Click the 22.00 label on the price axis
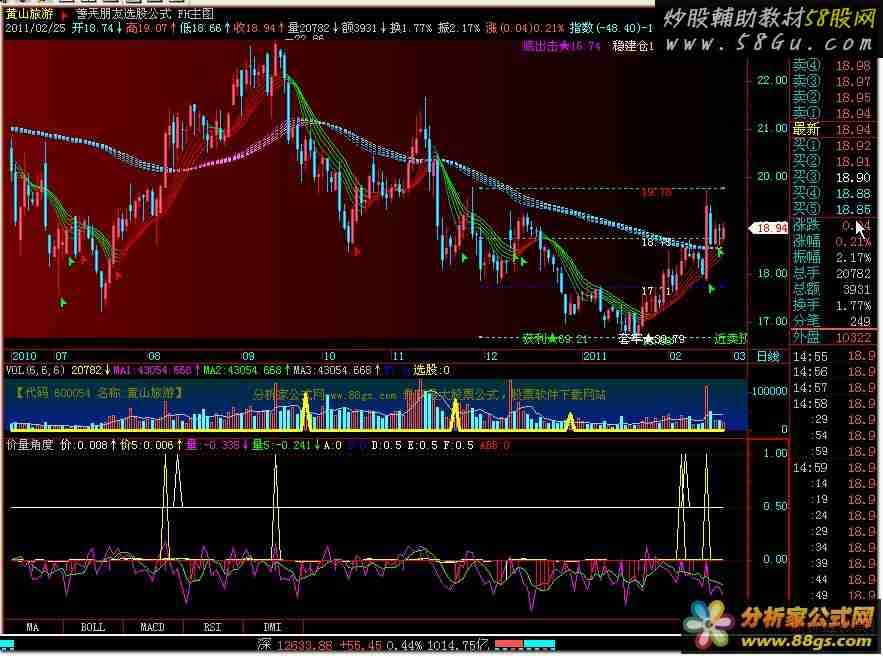883x656 pixels. click(772, 81)
